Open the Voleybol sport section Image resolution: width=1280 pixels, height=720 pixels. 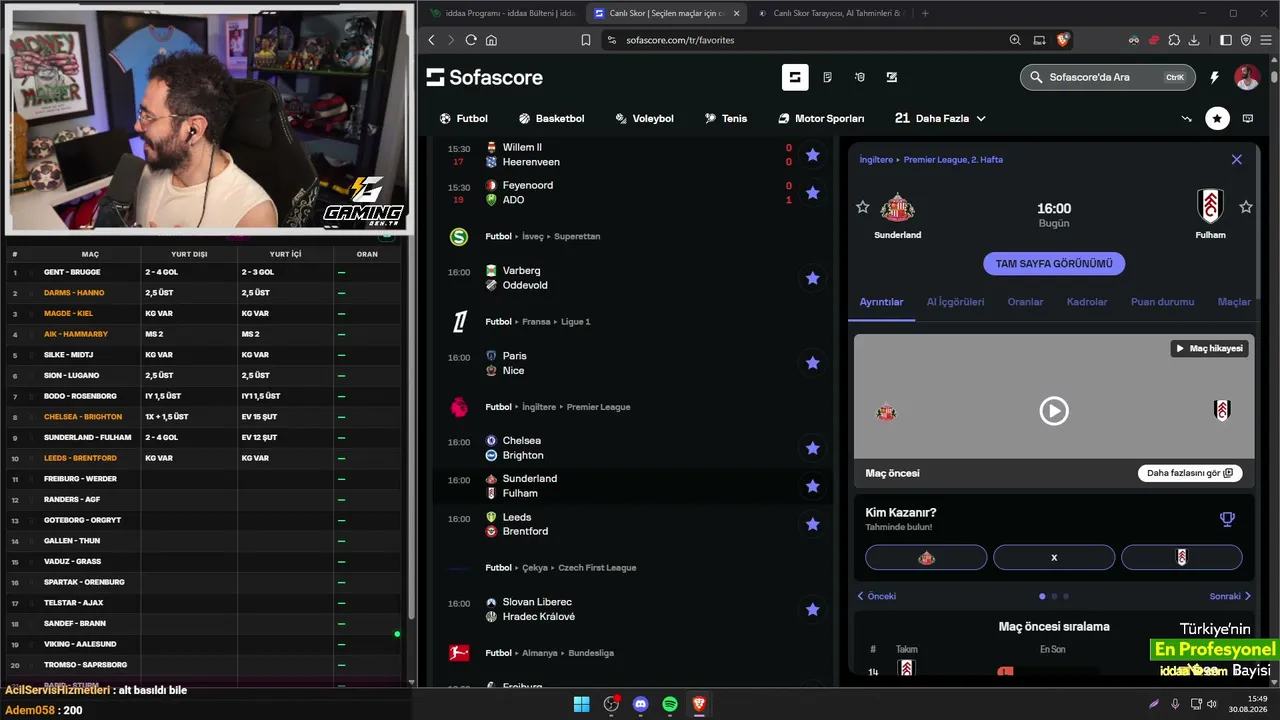tap(644, 118)
